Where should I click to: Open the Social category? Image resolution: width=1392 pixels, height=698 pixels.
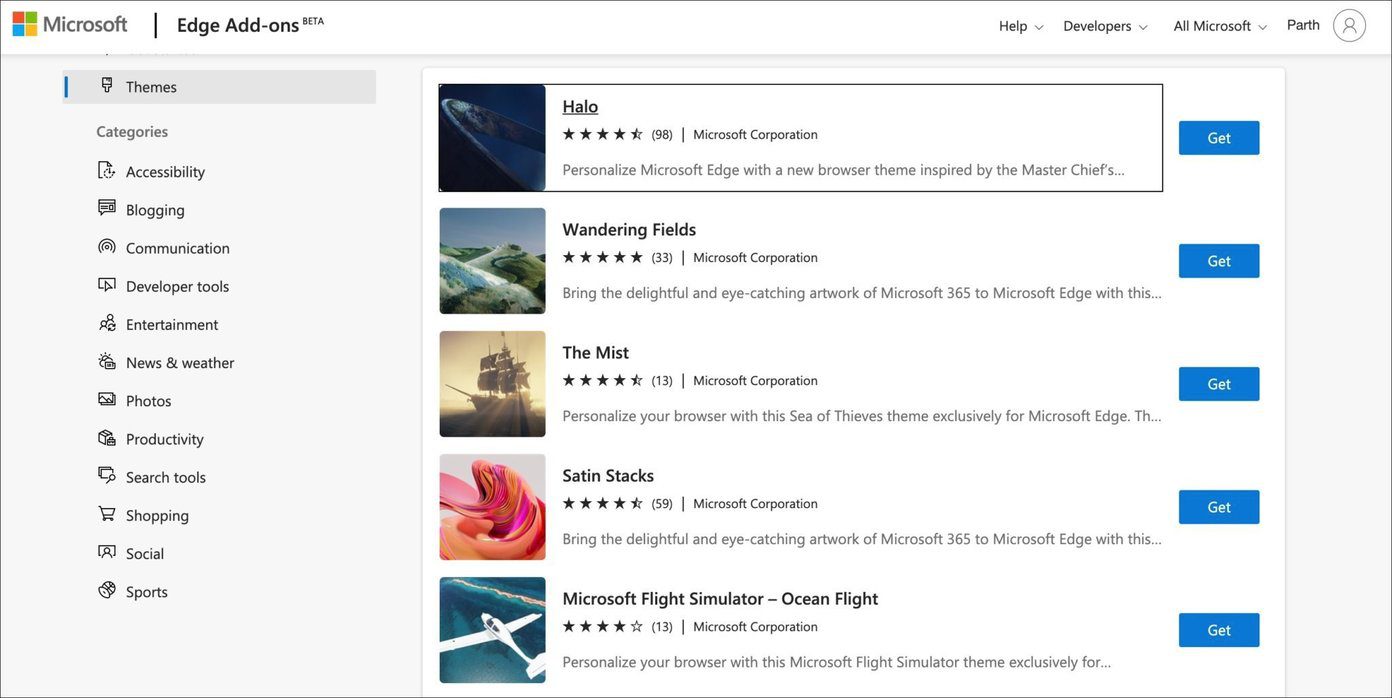pos(145,553)
